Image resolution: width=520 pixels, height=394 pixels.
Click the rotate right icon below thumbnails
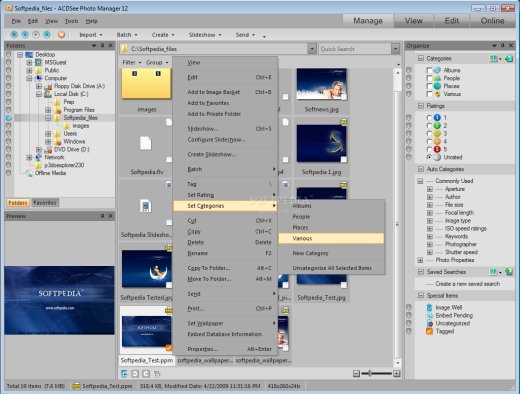coord(146,374)
